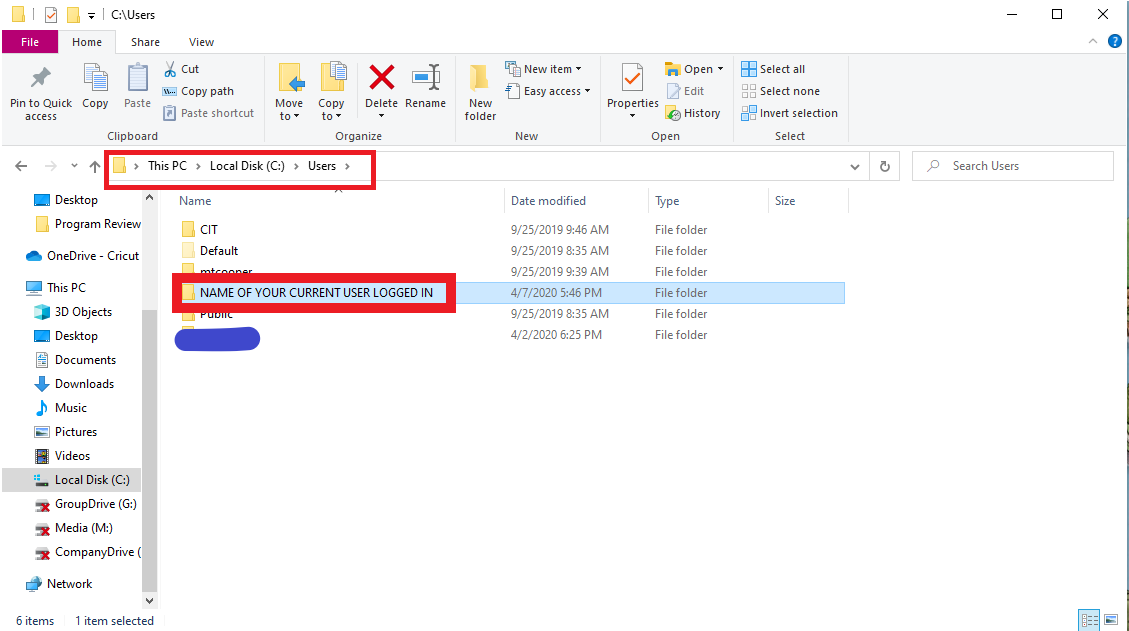Click Select all button
Screen dimensions: 1129x631
pos(773,69)
